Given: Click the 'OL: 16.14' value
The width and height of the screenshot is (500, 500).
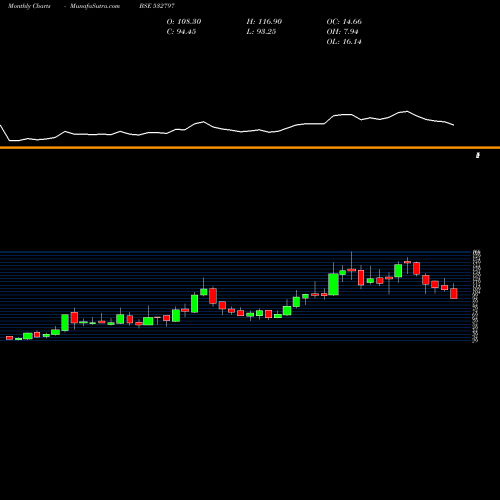Looking at the screenshot, I should (344, 42).
